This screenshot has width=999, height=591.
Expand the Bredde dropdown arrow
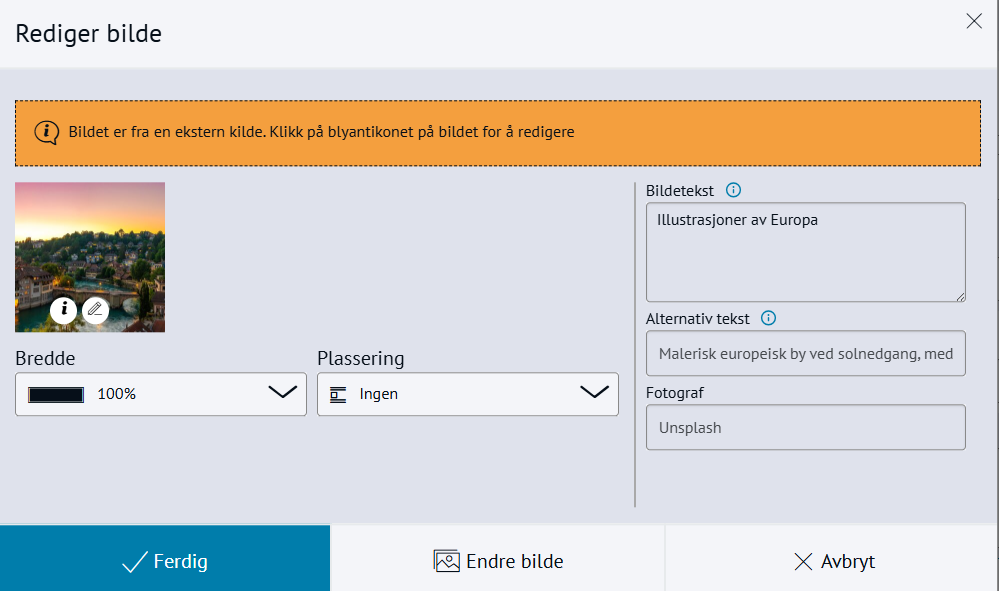point(283,393)
